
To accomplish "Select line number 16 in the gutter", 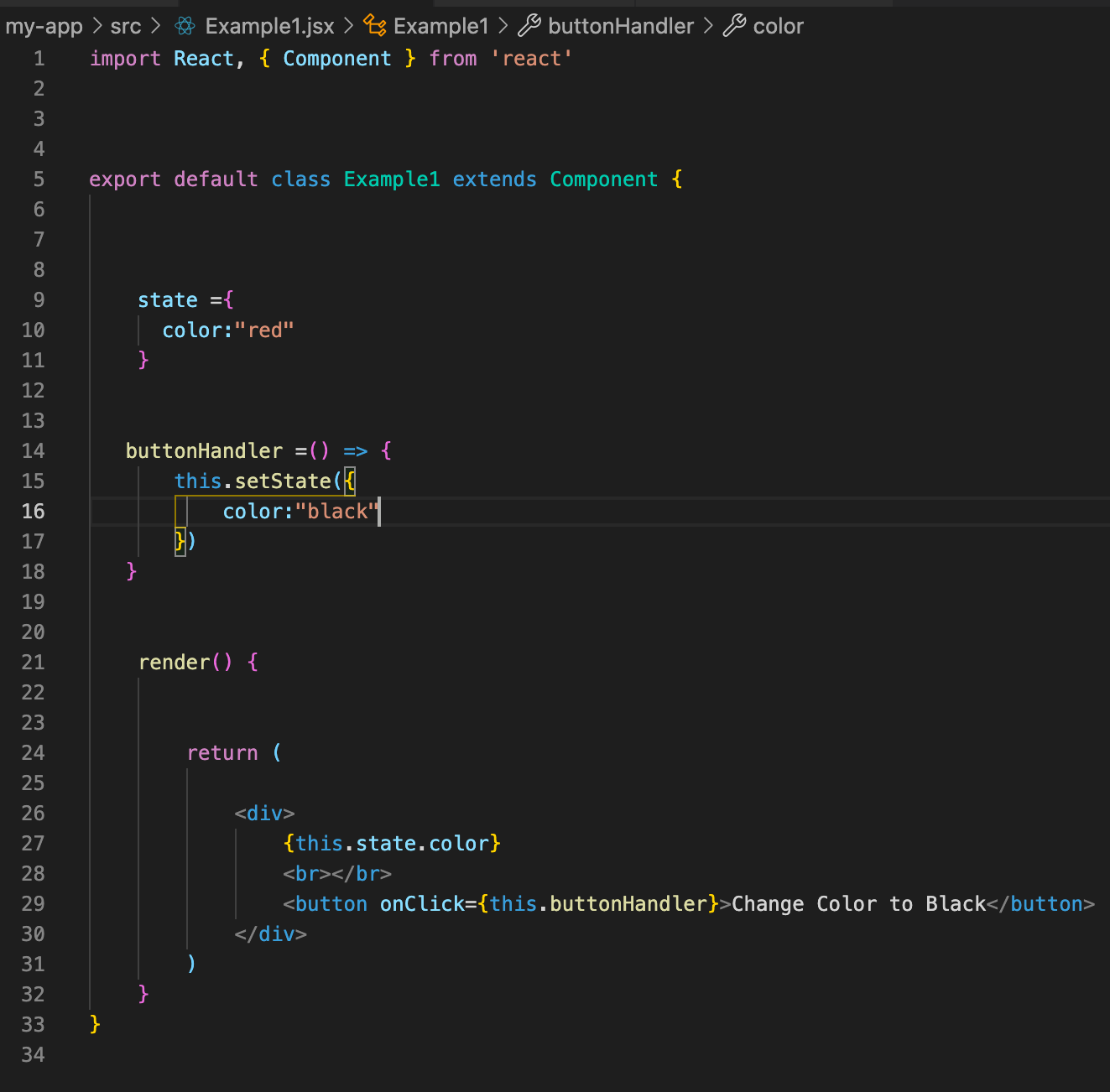I will pos(33,511).
